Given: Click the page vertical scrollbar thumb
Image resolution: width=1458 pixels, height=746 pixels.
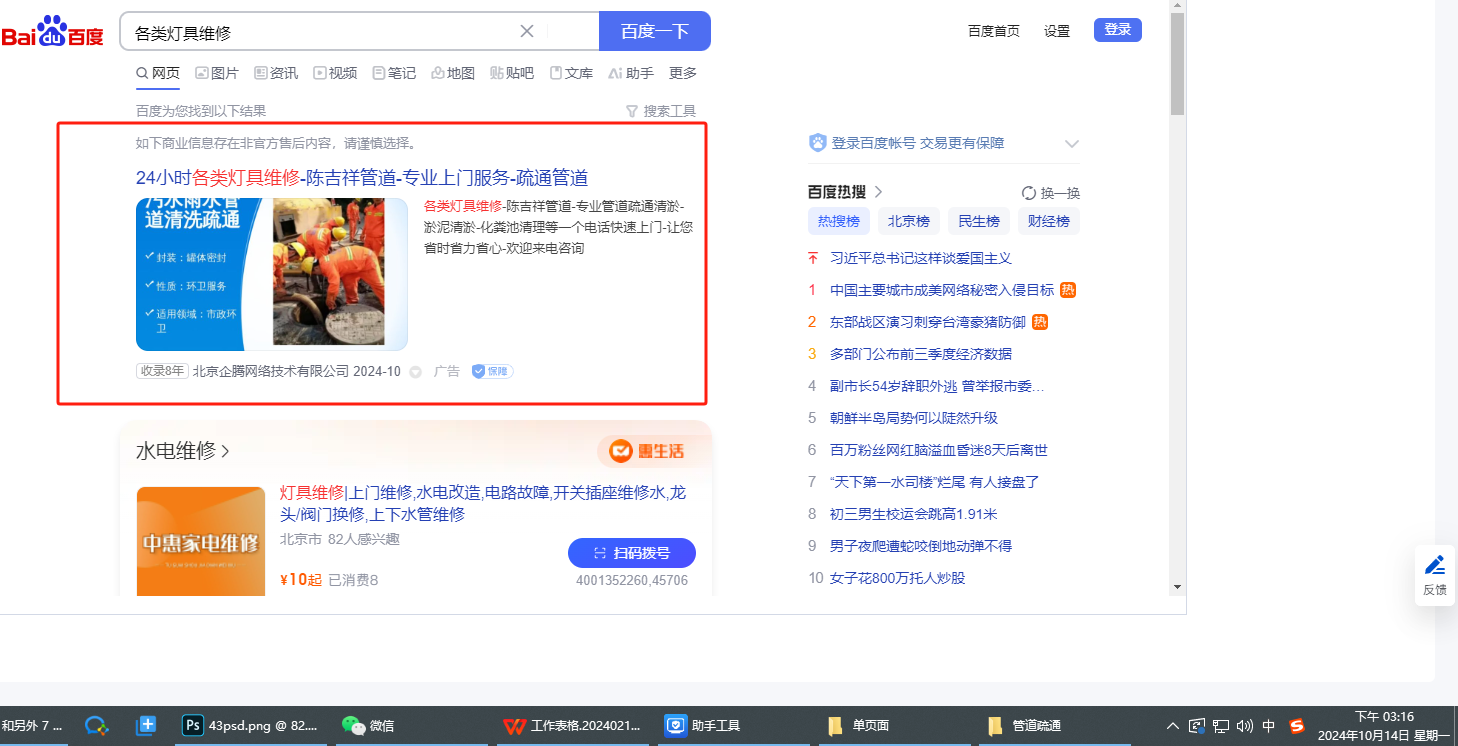Looking at the screenshot, I should [x=1178, y=64].
